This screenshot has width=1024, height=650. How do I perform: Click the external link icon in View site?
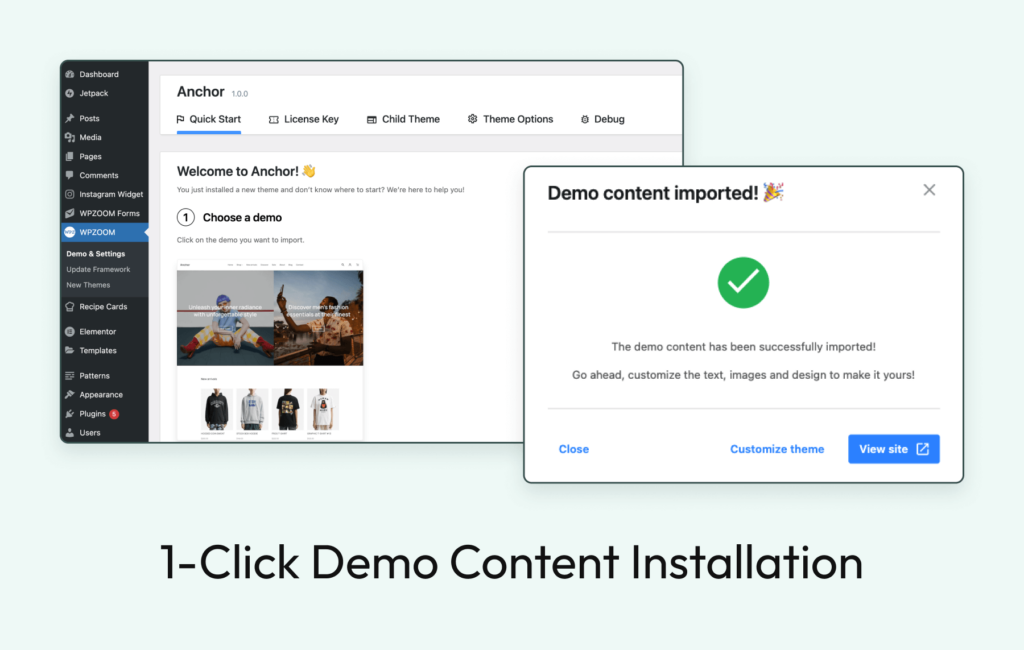pos(923,449)
